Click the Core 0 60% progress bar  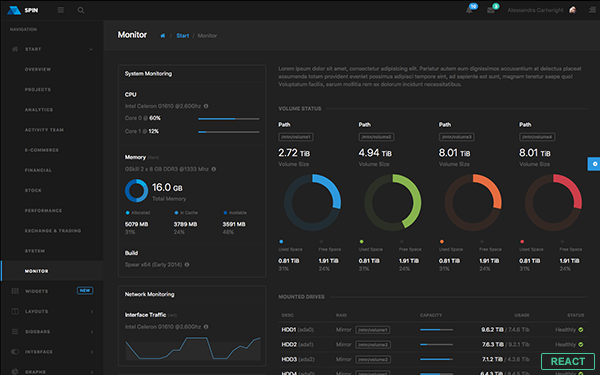[229, 119]
